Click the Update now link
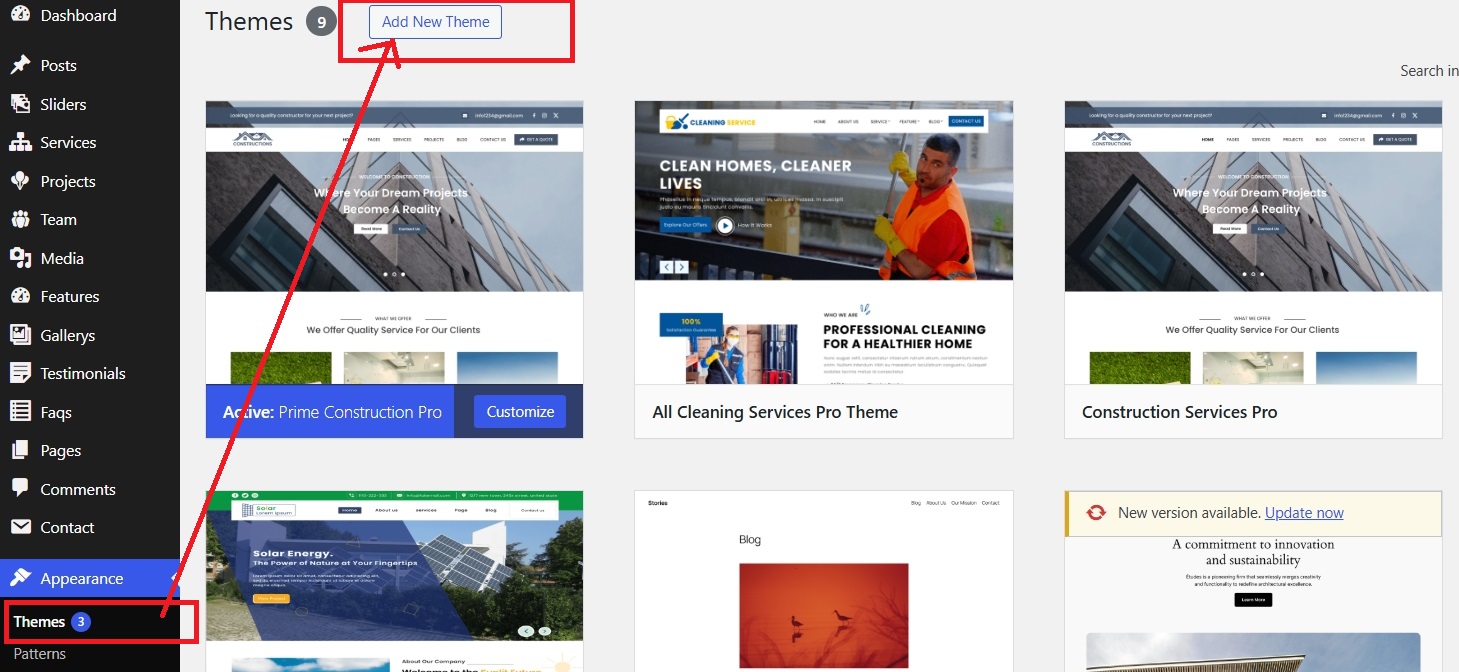Image resolution: width=1459 pixels, height=672 pixels. pyautogui.click(x=1303, y=513)
